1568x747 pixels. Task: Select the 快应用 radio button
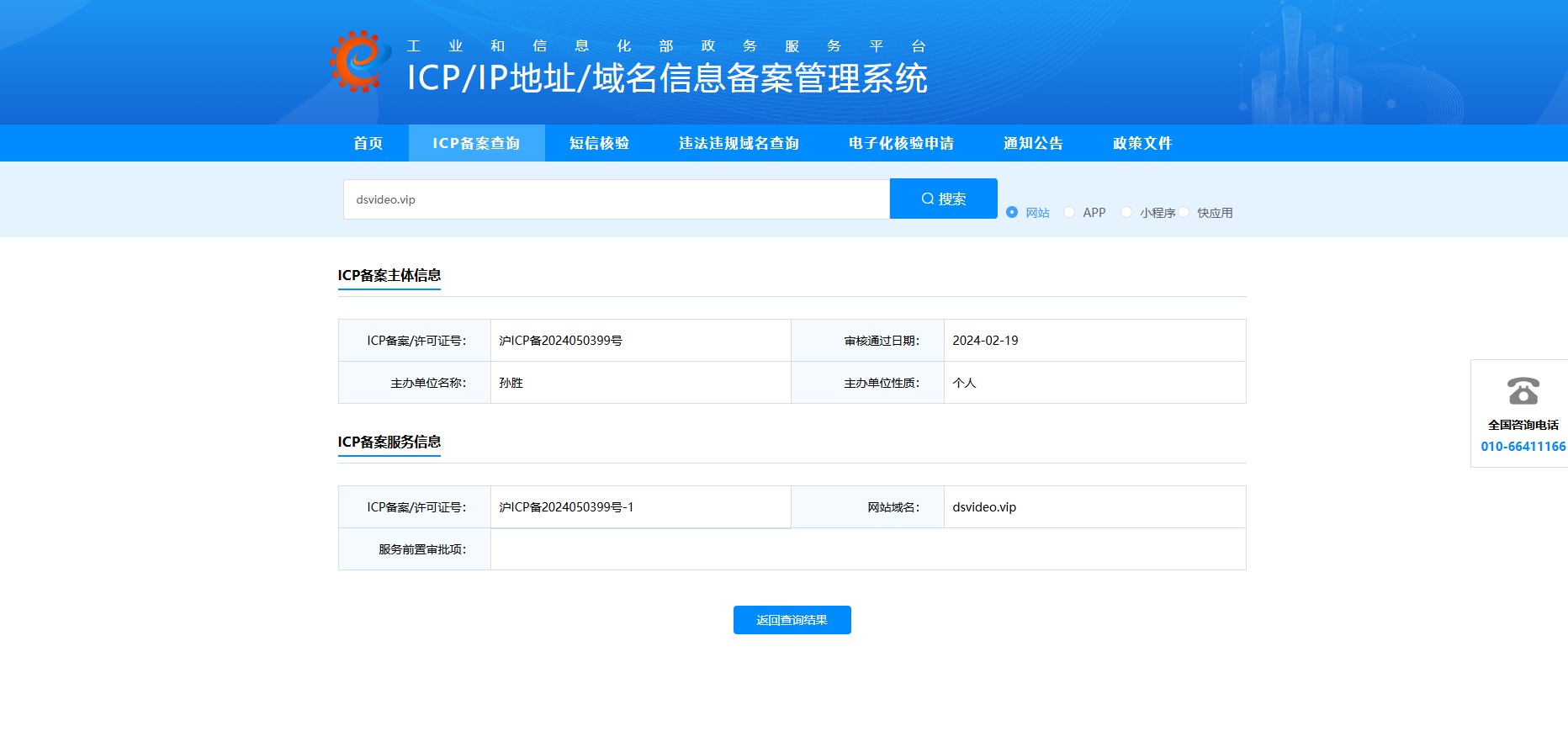click(1184, 212)
